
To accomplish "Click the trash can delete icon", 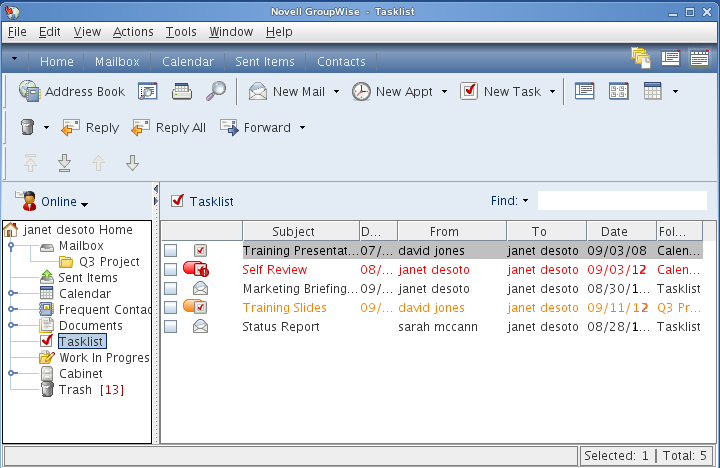I will pyautogui.click(x=28, y=127).
